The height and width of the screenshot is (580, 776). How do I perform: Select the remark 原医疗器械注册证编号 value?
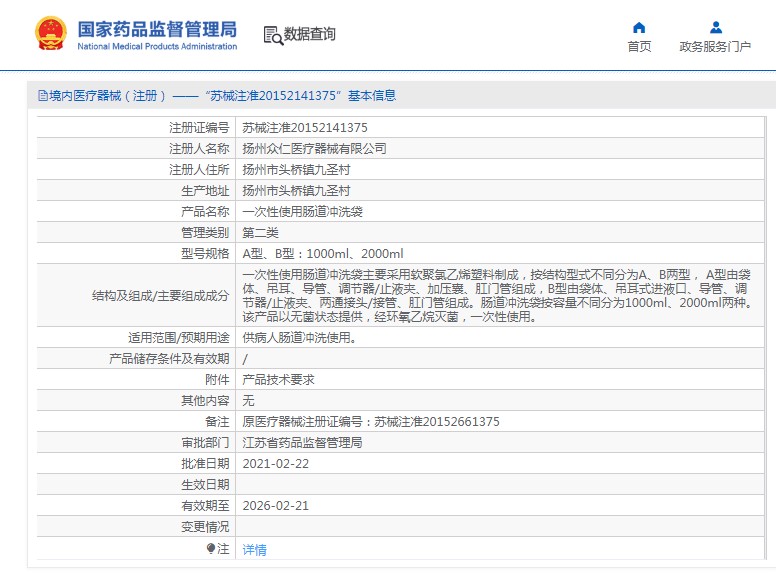coord(371,422)
